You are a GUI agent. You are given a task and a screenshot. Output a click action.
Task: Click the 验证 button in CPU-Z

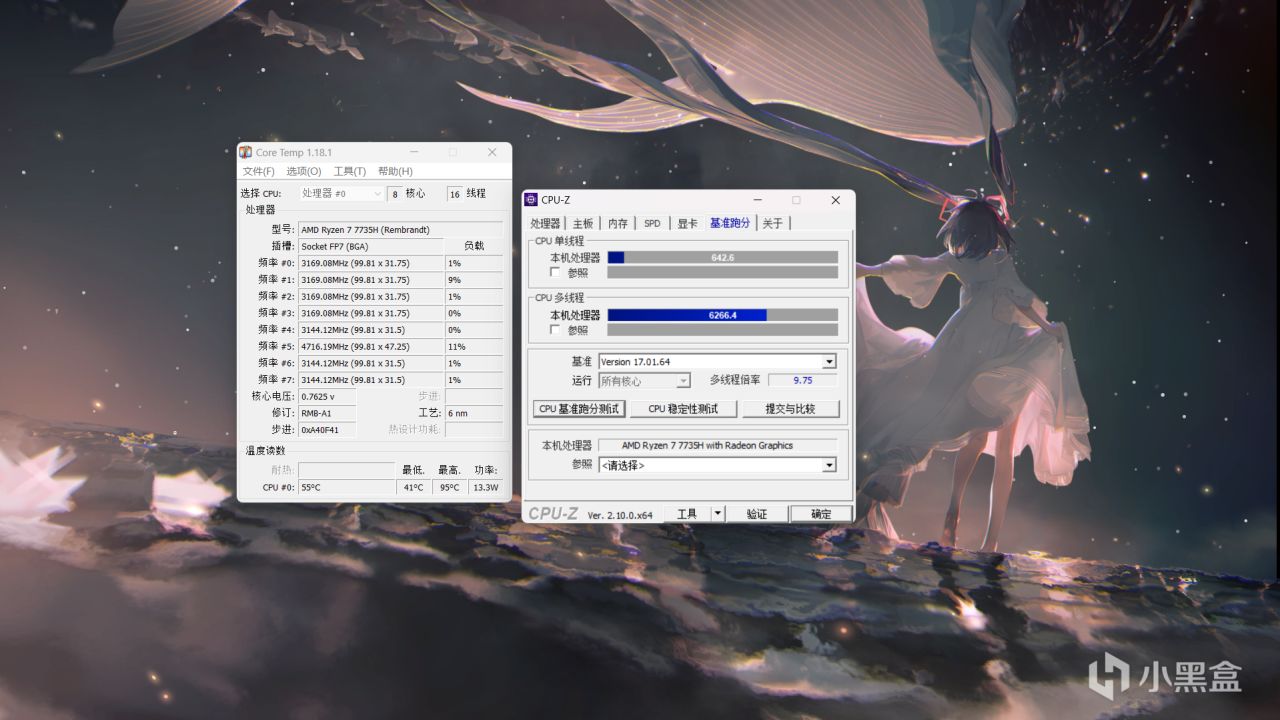[757, 514]
